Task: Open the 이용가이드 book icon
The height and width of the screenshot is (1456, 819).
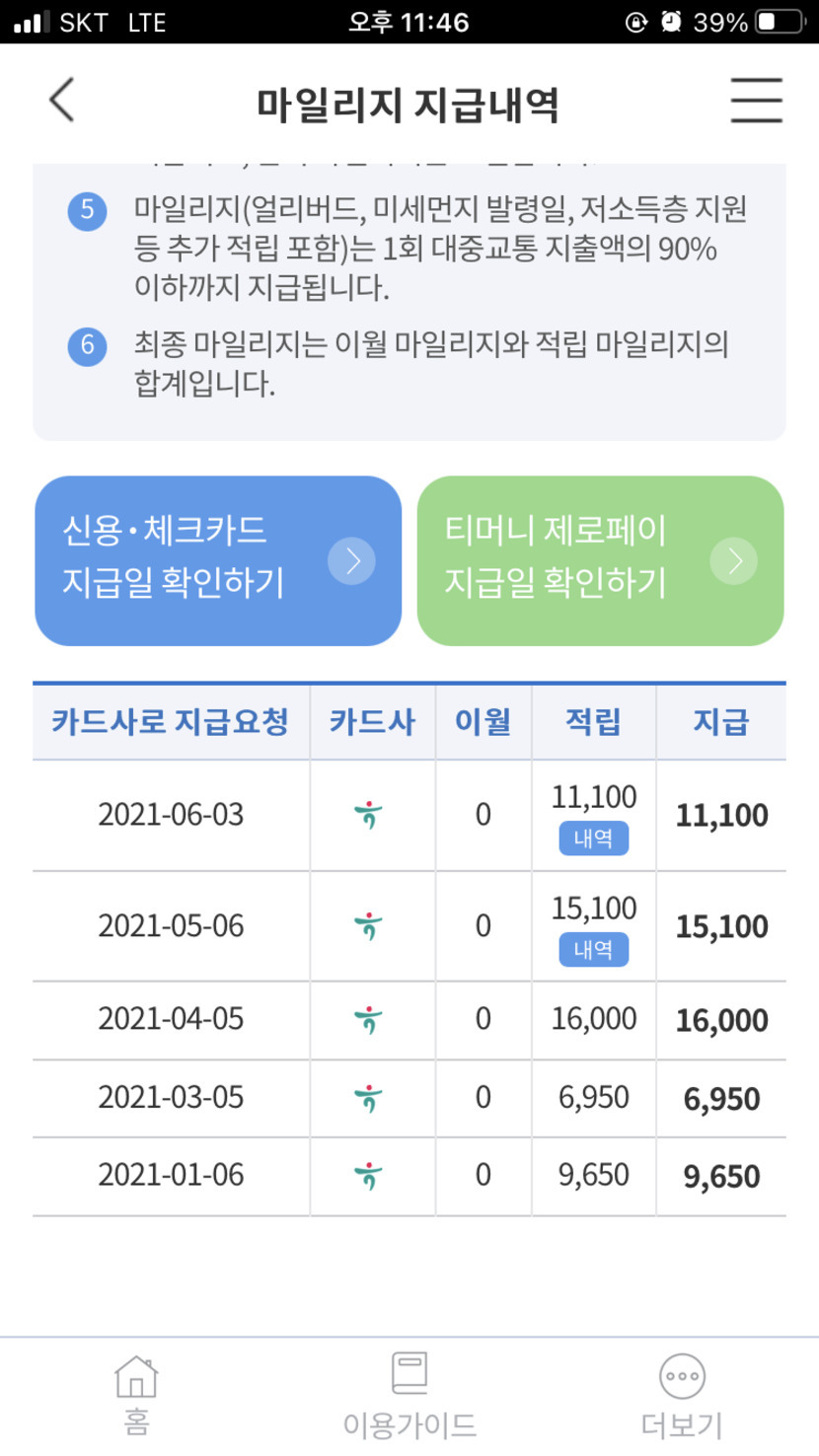Action: [409, 1374]
